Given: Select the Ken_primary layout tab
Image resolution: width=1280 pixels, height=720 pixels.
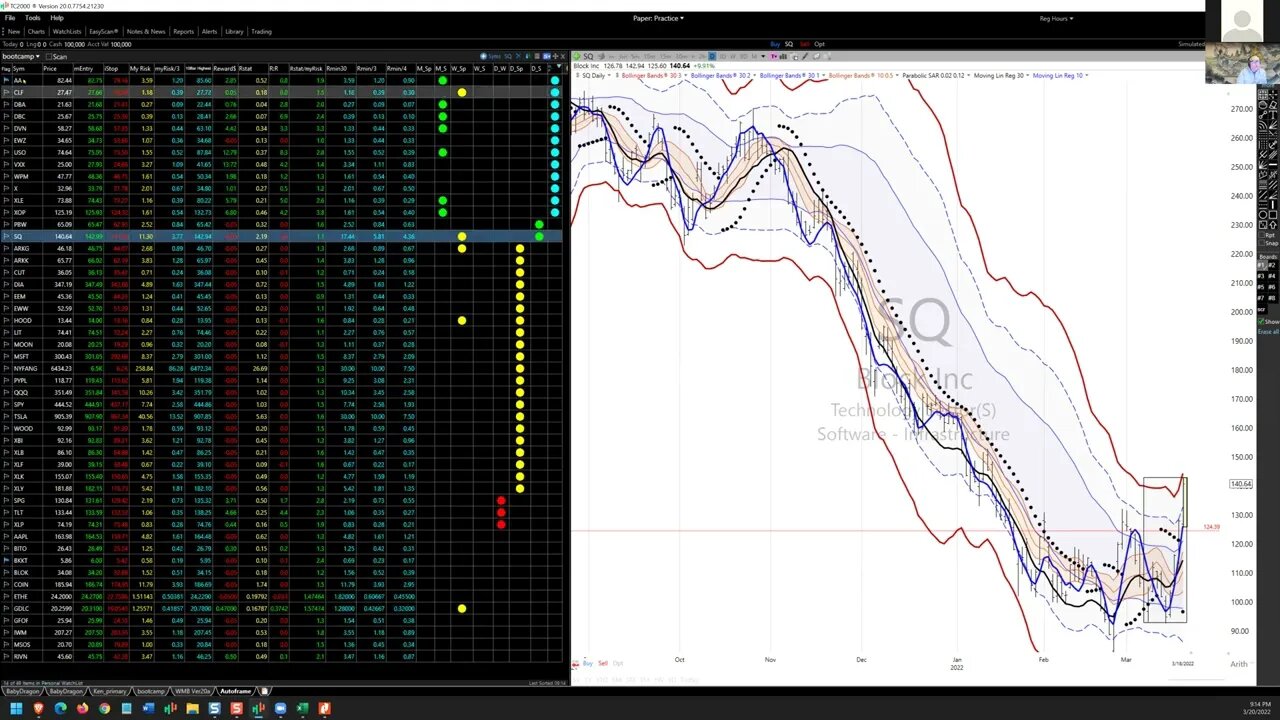Looking at the screenshot, I should (x=110, y=691).
